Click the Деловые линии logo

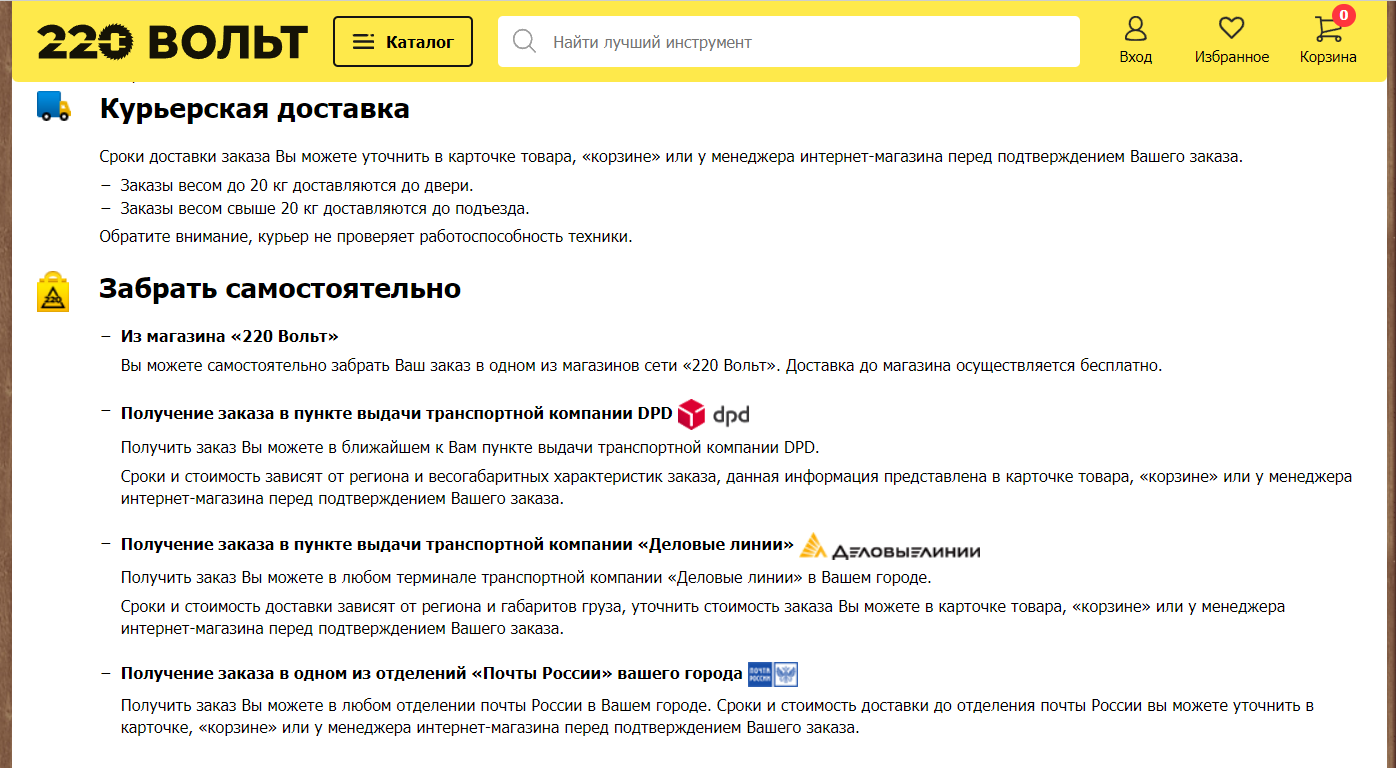point(890,546)
